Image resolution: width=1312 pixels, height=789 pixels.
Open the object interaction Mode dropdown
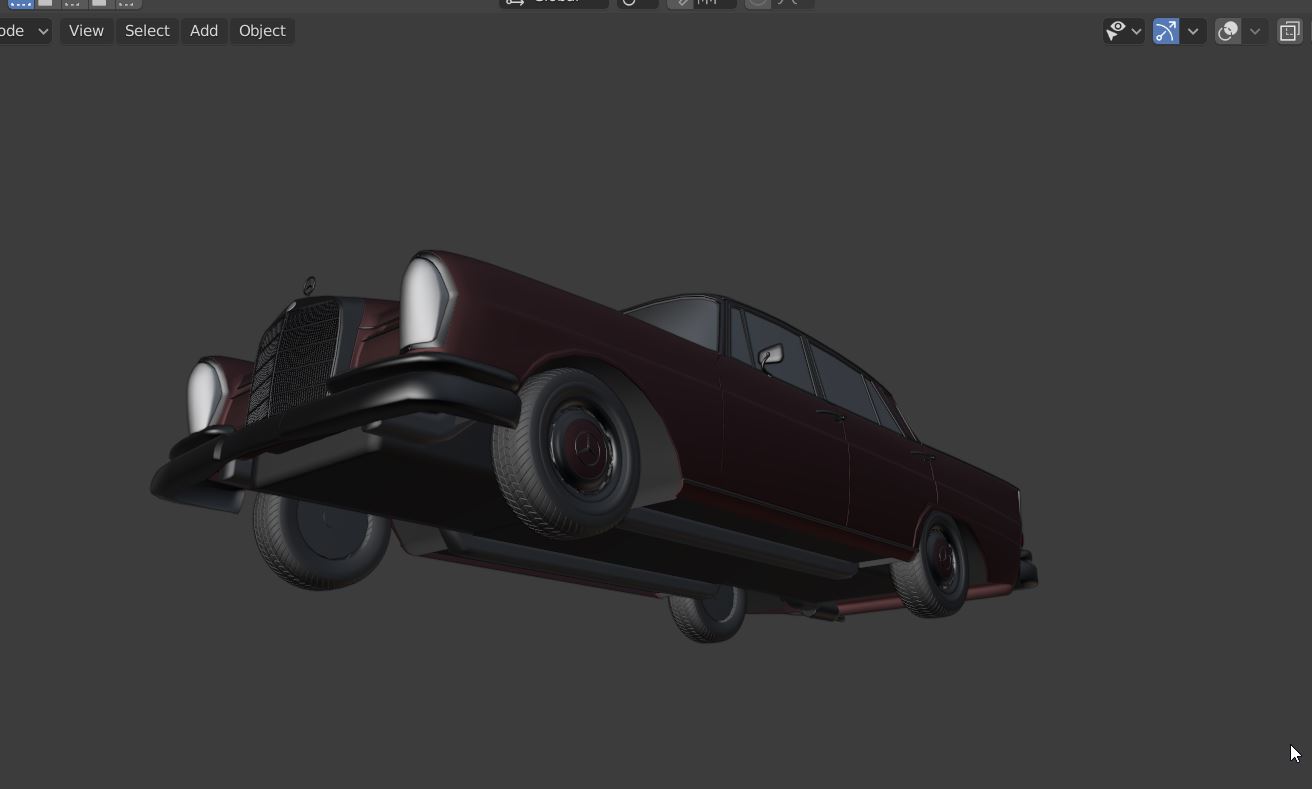coord(24,31)
